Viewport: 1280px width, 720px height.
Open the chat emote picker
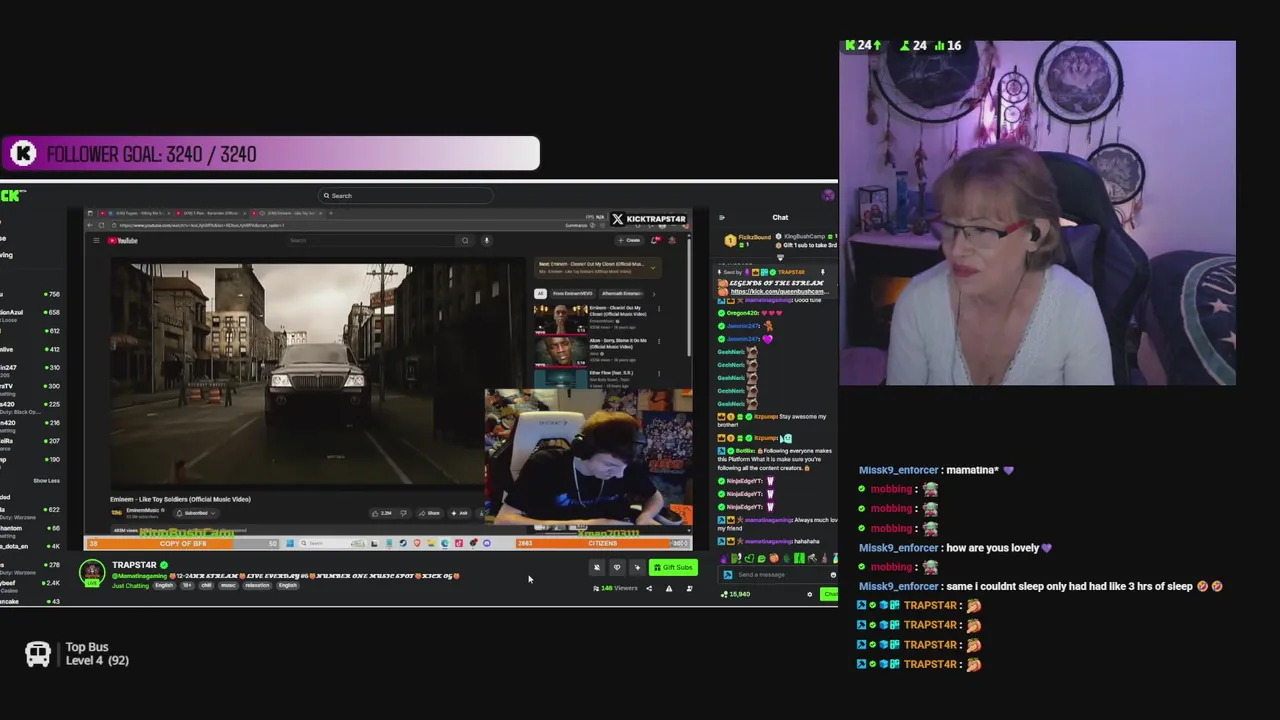[x=832, y=575]
